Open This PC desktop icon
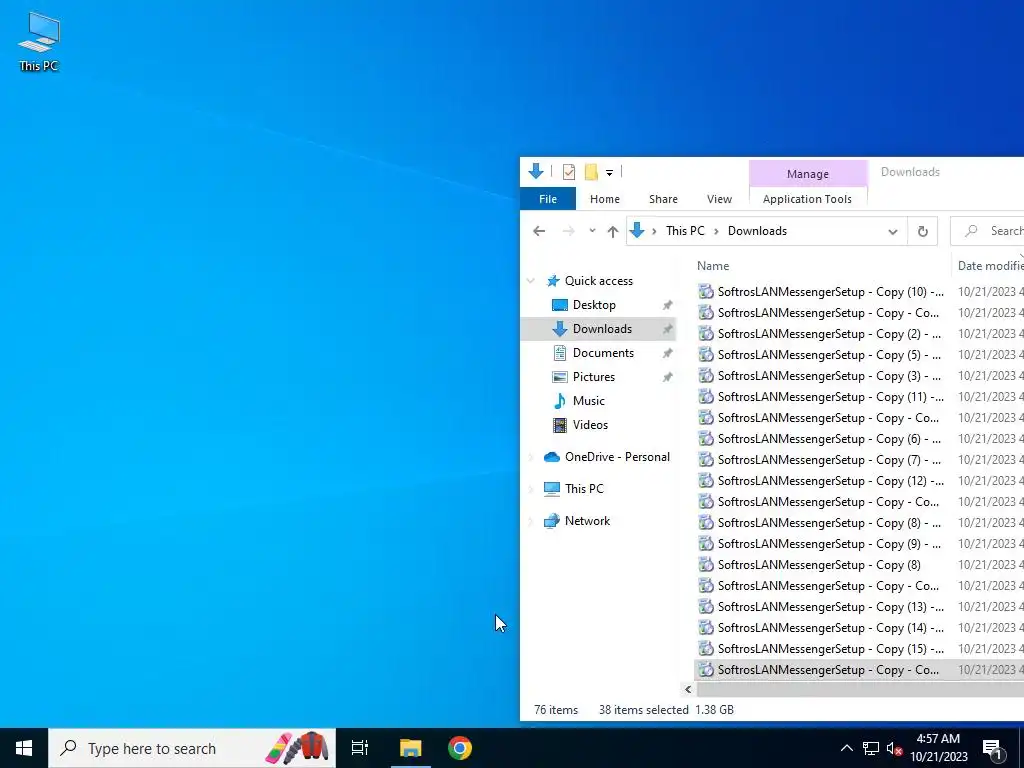Viewport: 1024px width, 768px height. (x=39, y=42)
